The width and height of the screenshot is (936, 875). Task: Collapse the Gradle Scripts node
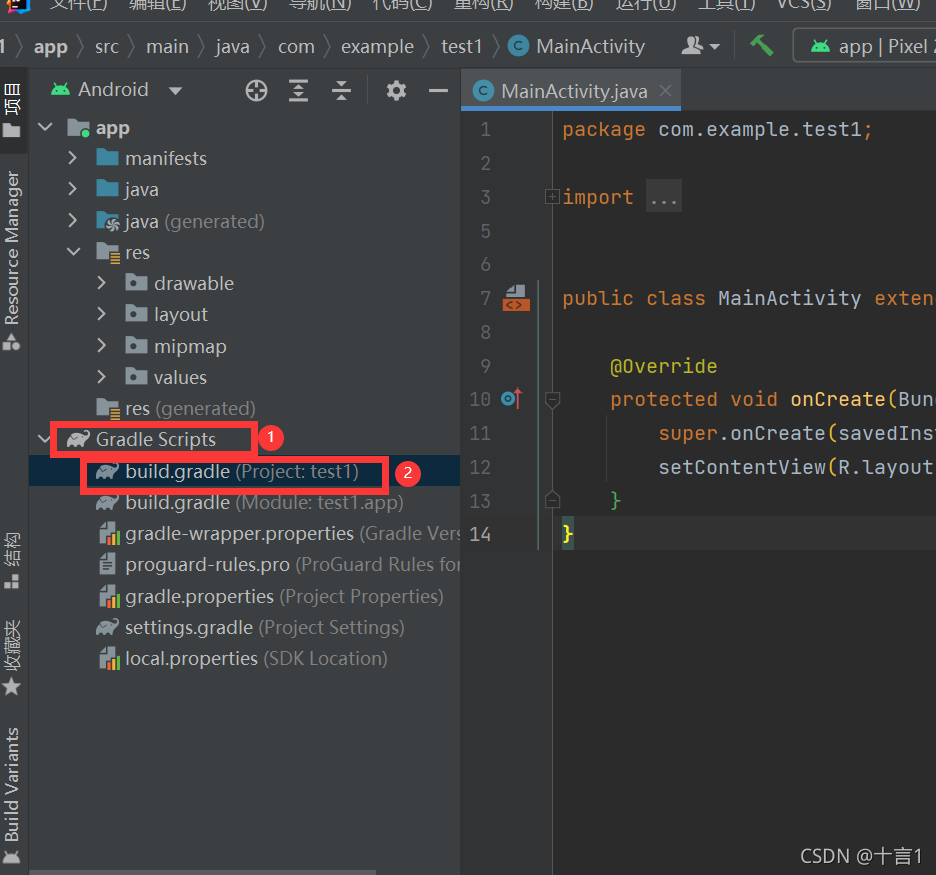44,438
